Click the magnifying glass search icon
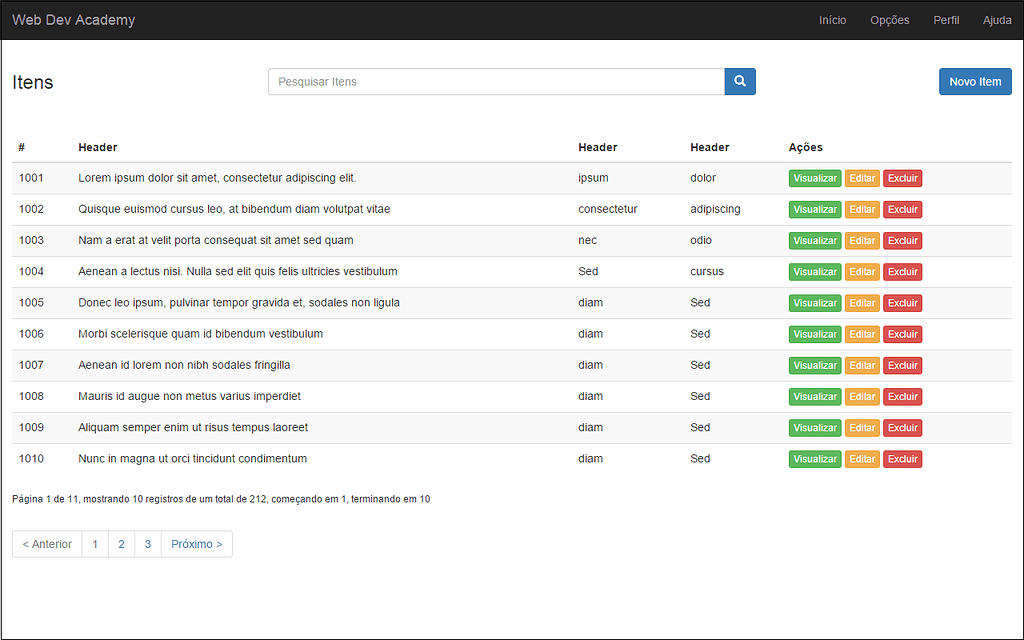Image resolution: width=1024 pixels, height=640 pixels. pos(740,82)
